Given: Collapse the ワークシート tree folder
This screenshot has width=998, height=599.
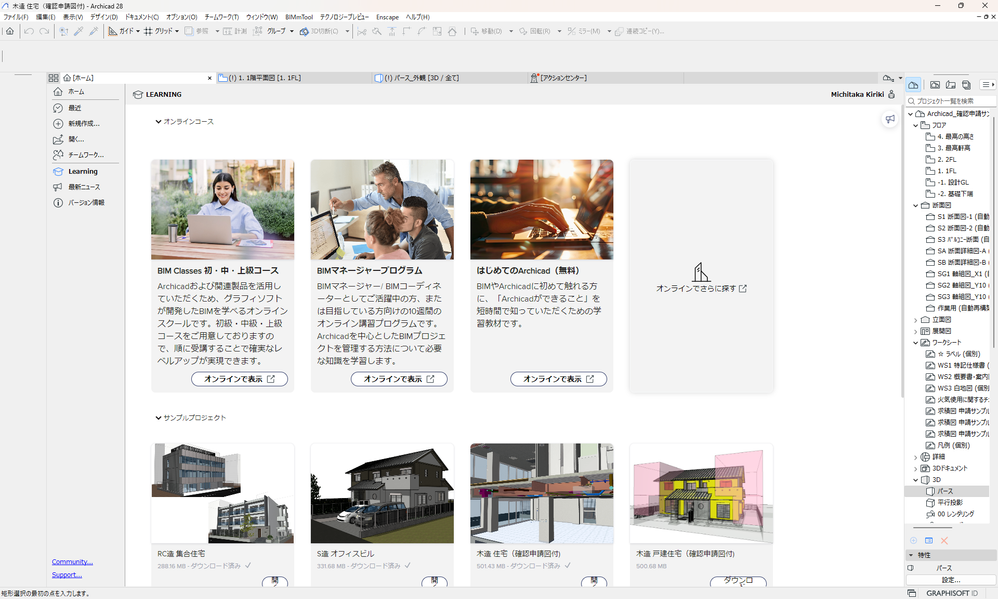Looking at the screenshot, I should 916,343.
